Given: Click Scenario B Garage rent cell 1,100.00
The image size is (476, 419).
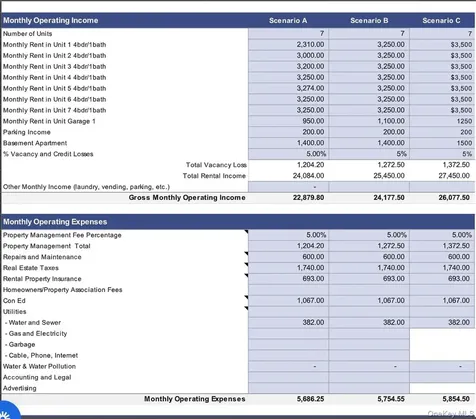Looking at the screenshot, I should tap(369, 121).
